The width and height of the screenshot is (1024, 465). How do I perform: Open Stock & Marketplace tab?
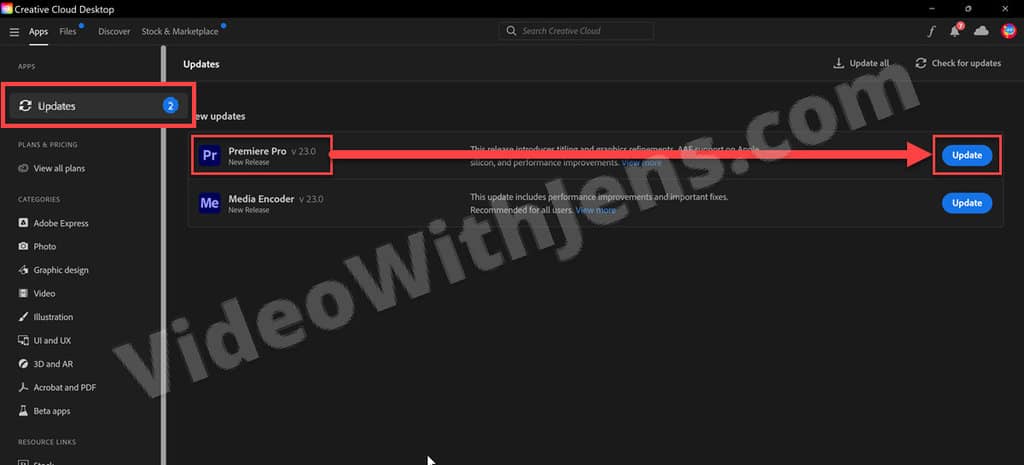[x=180, y=31]
